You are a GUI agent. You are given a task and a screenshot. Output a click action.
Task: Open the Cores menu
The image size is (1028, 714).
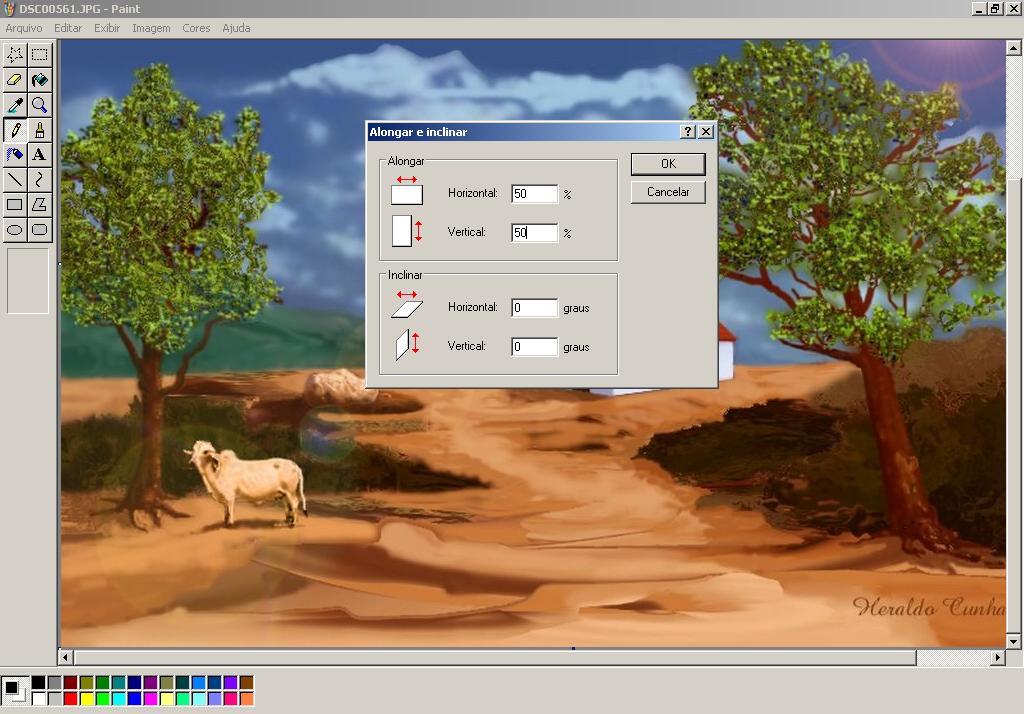pos(196,28)
